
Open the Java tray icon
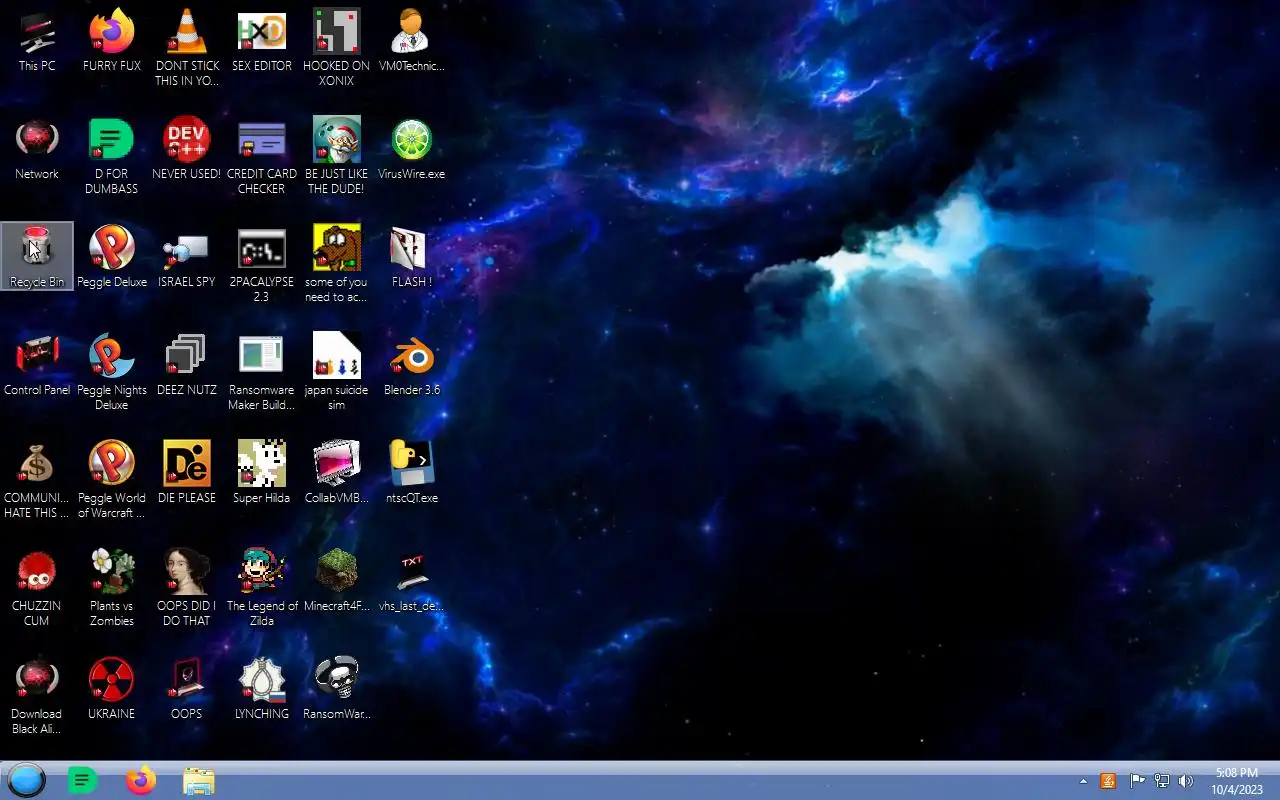point(1108,781)
